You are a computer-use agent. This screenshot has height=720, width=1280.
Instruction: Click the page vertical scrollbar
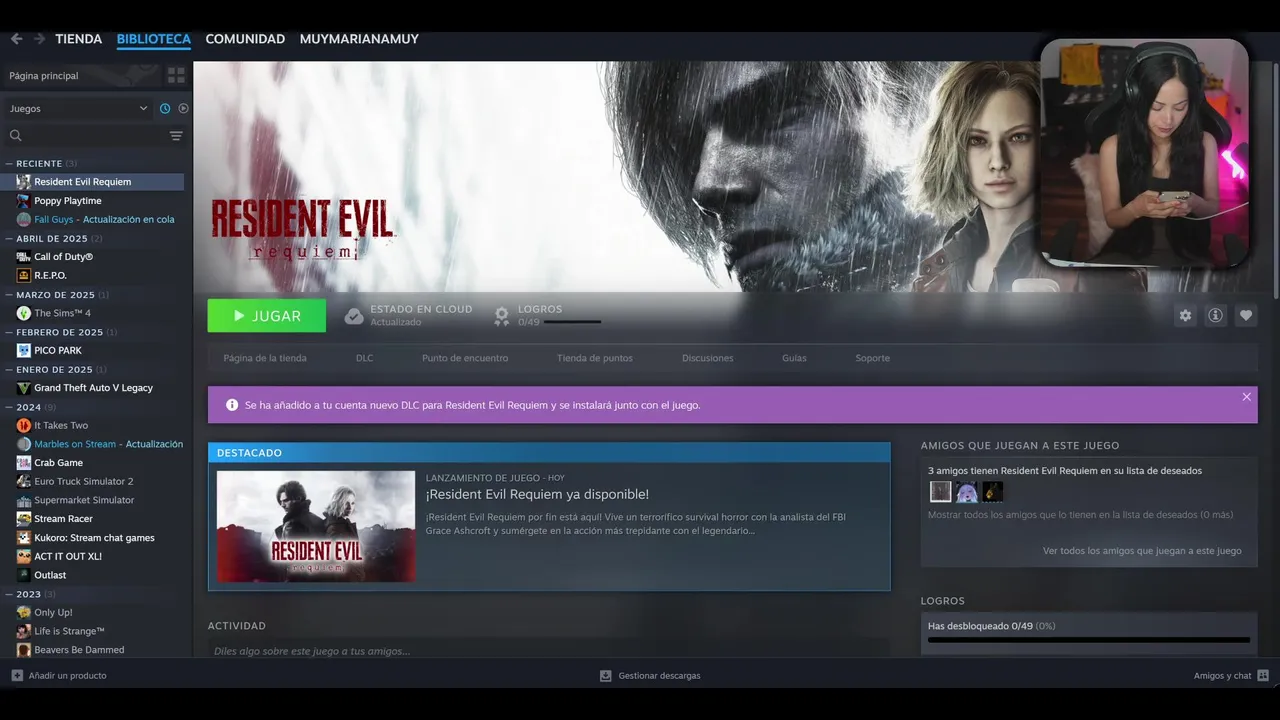pyautogui.click(x=1276, y=180)
